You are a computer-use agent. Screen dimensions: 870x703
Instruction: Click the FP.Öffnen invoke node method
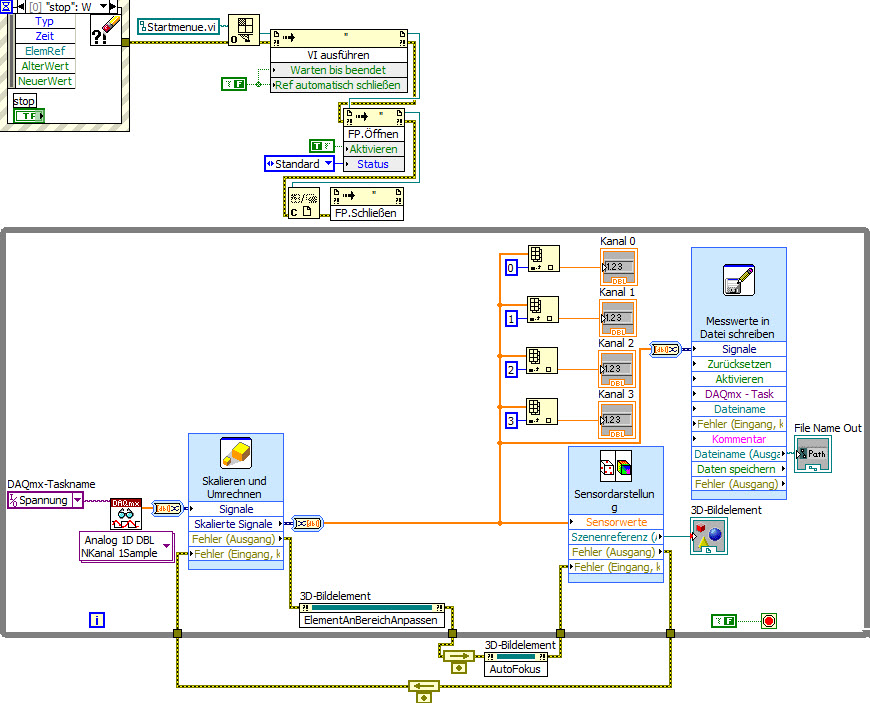[x=373, y=134]
